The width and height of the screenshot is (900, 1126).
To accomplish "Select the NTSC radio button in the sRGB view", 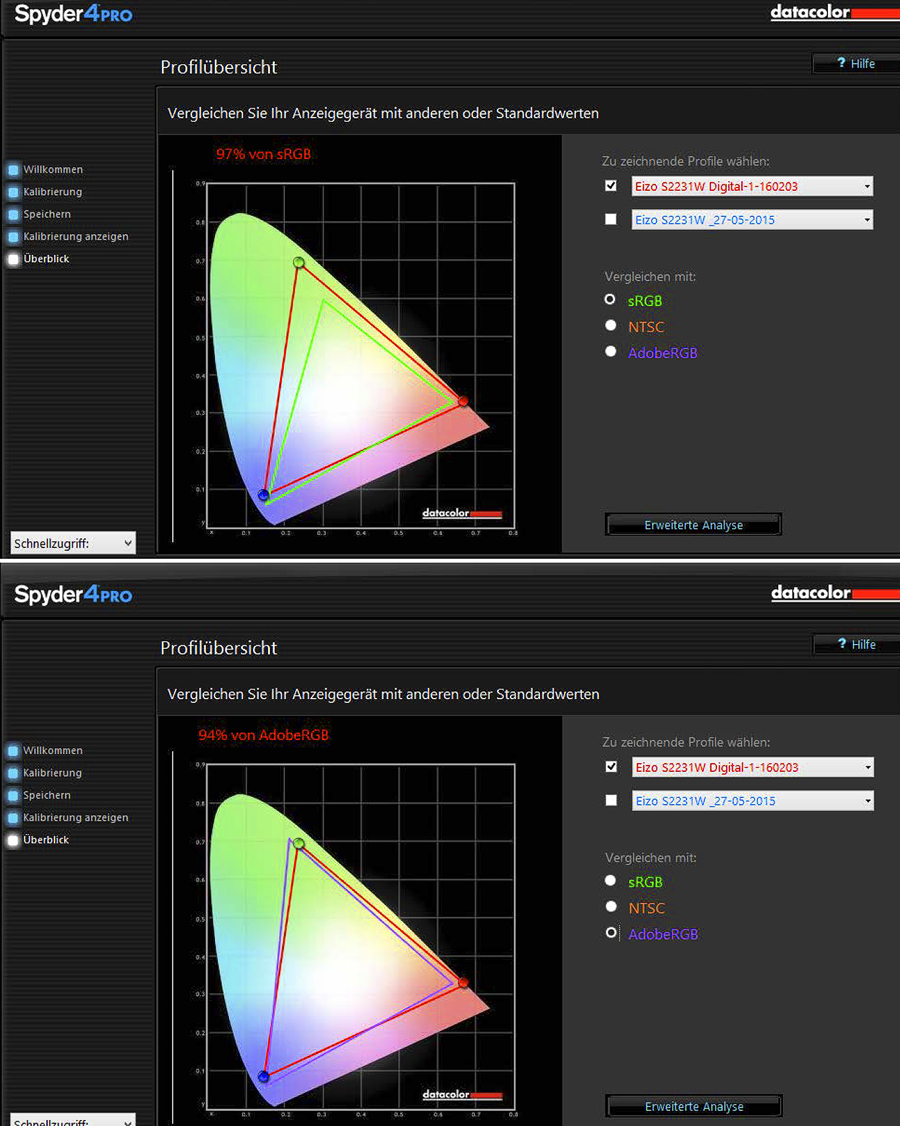I will [x=611, y=326].
